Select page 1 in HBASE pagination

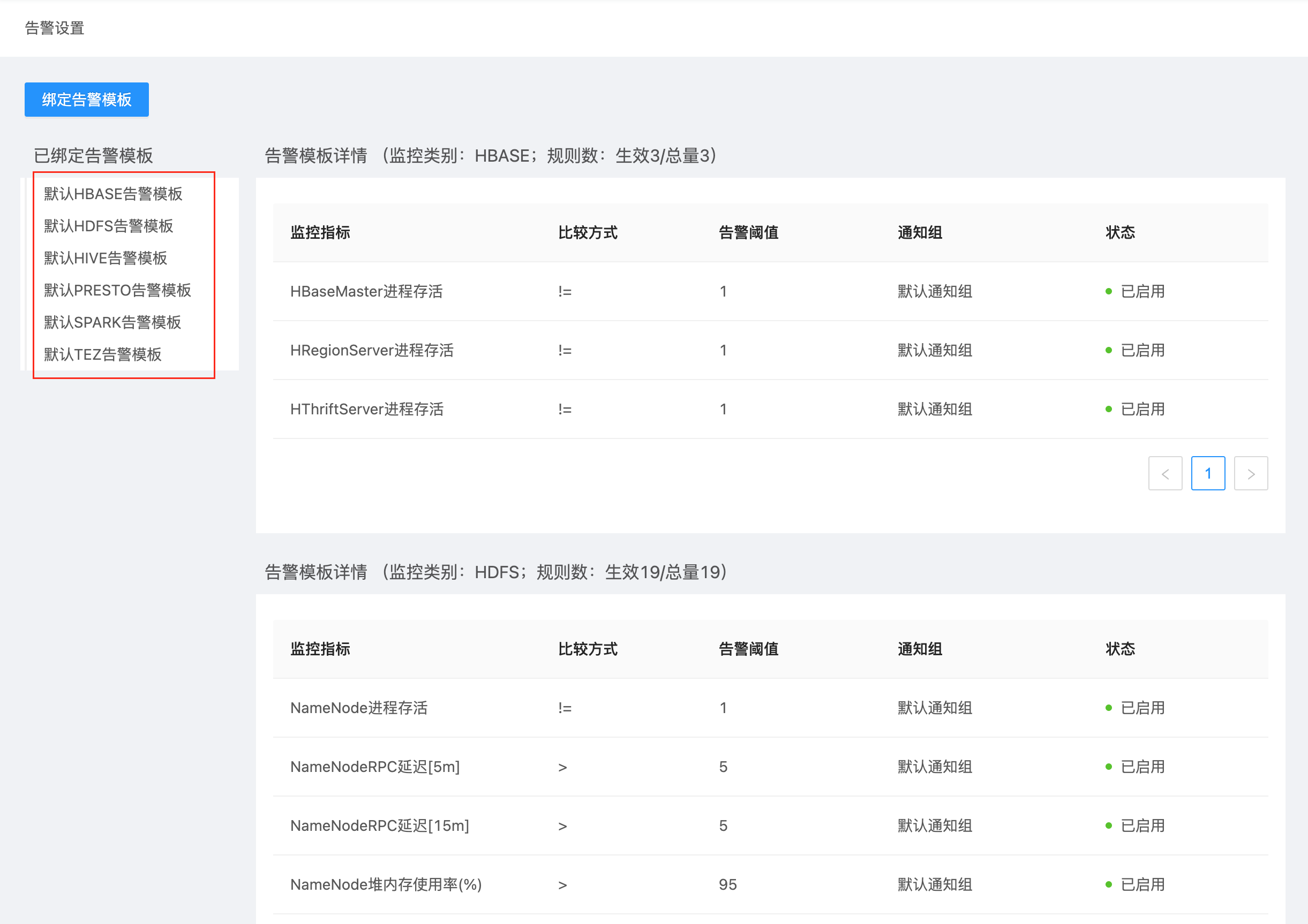pos(1208,474)
